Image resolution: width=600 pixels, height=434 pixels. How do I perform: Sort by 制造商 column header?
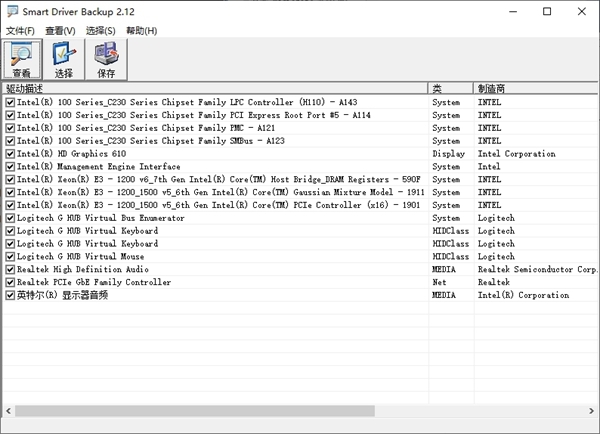point(536,88)
